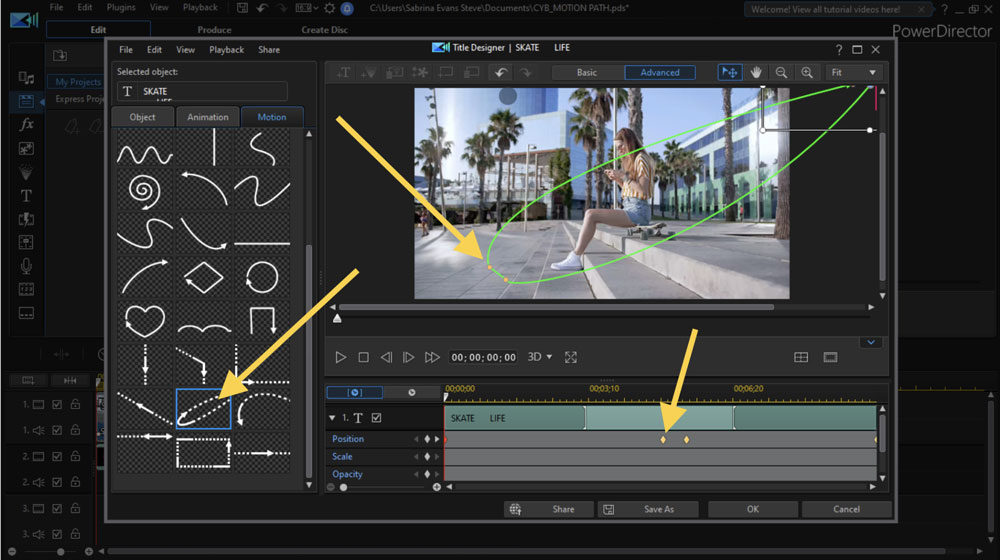
Task: Uncheck video track 1 enable checkbox
Action: [x=57, y=405]
